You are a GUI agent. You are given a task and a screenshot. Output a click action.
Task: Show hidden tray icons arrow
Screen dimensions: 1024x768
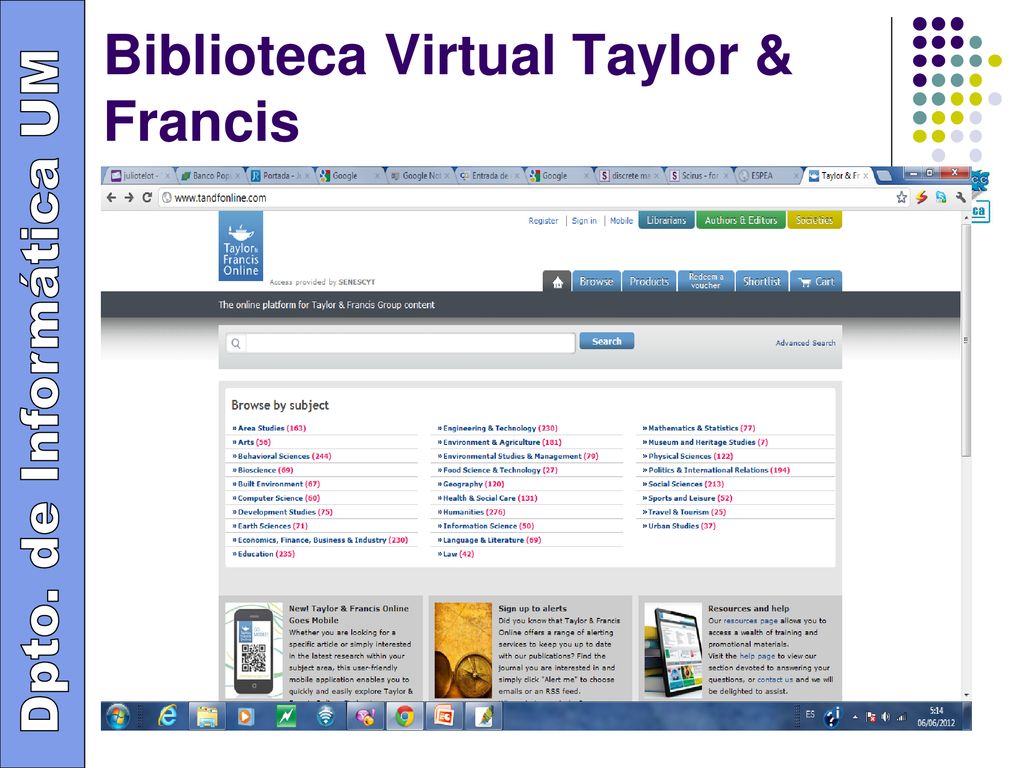[855, 717]
